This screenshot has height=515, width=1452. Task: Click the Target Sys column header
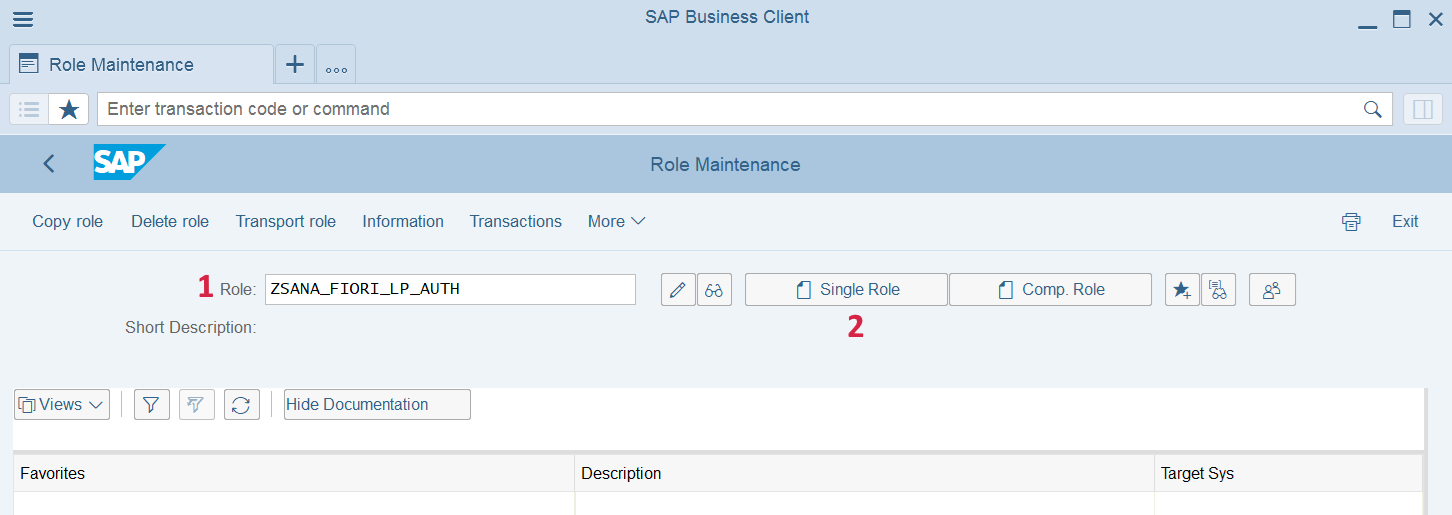pos(1288,473)
